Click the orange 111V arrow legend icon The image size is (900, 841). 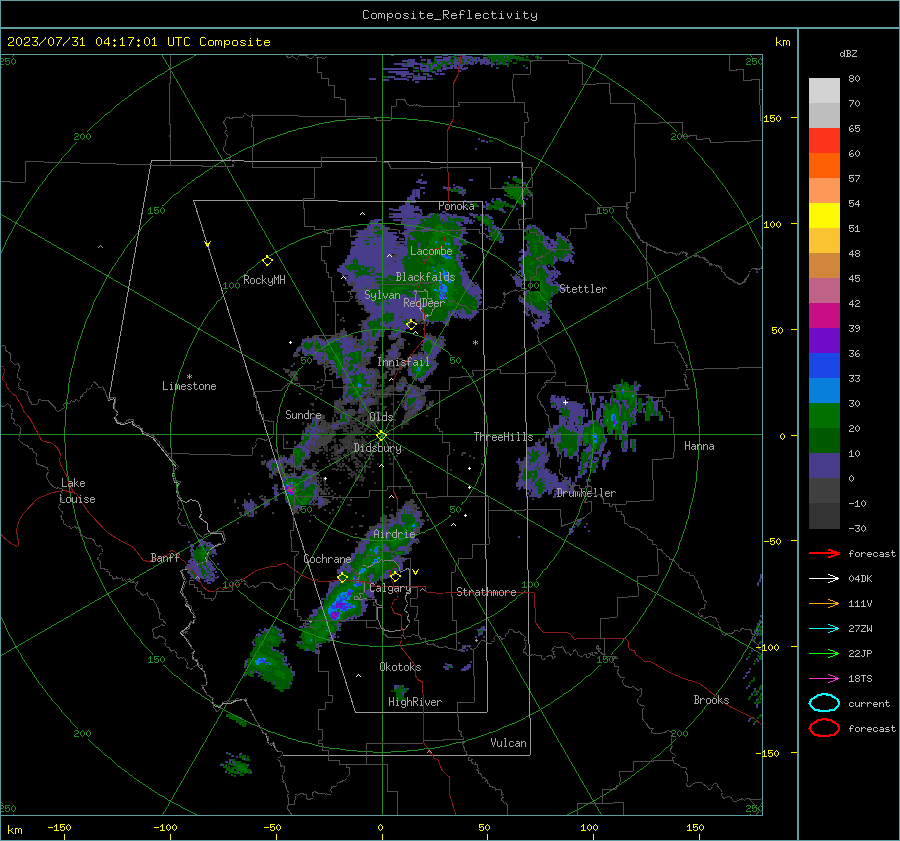pyautogui.click(x=824, y=603)
